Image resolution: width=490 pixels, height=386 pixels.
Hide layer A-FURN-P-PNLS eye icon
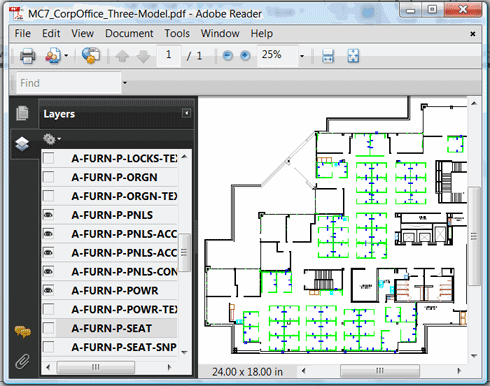(49, 215)
